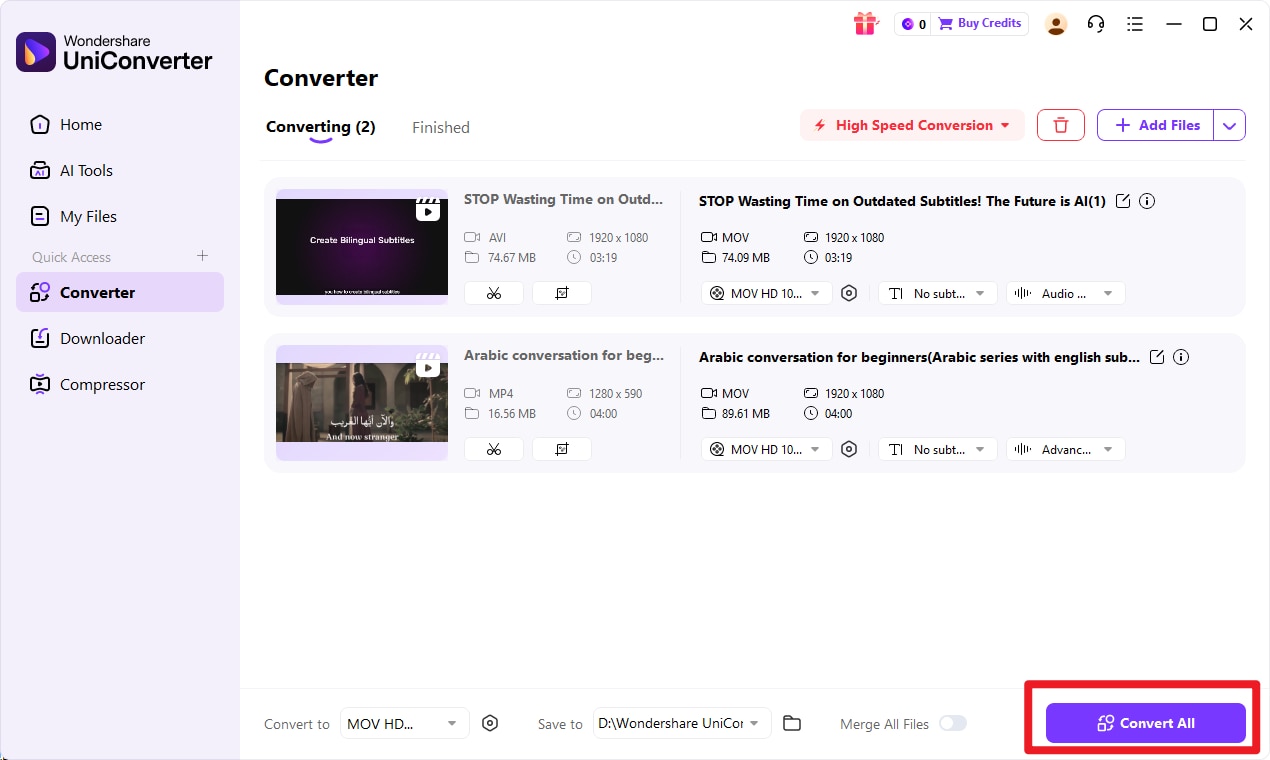Rename the STOP Wasting Time output title
The width and height of the screenshot is (1270, 760).
click(1122, 201)
